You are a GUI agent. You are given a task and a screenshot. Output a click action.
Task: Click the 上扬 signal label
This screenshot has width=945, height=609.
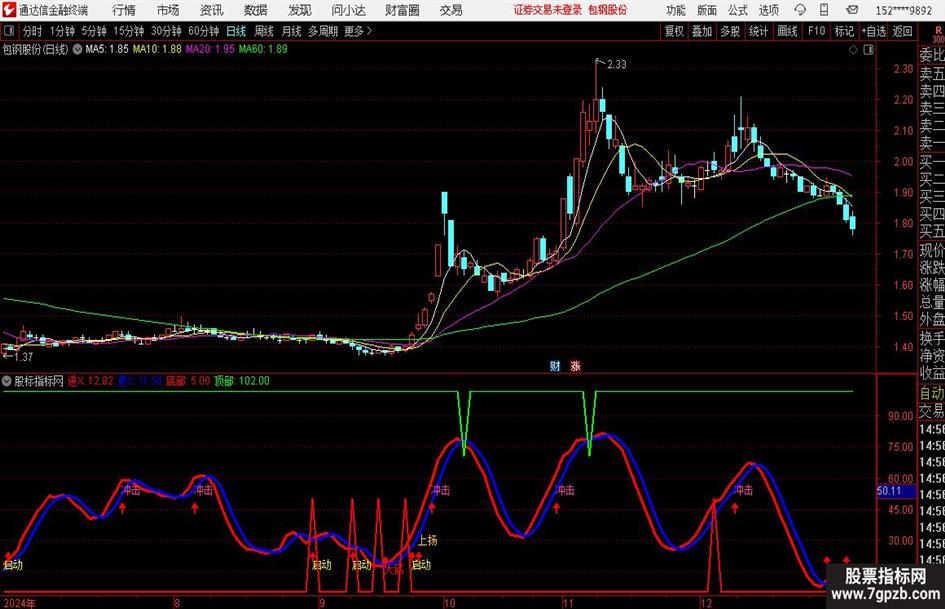tap(427, 540)
